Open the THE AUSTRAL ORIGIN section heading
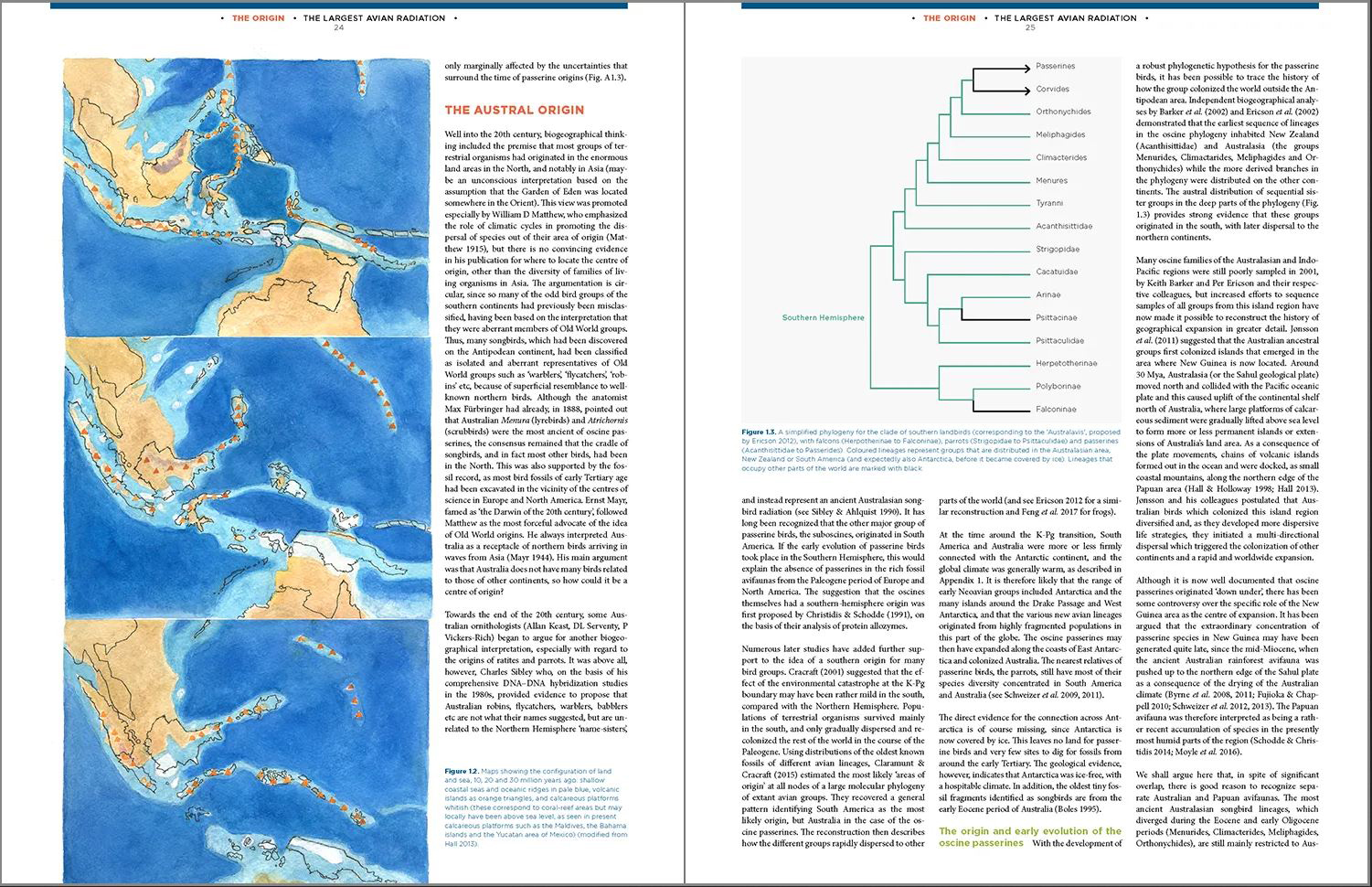Screen dimensions: 1372x887 click(515, 110)
